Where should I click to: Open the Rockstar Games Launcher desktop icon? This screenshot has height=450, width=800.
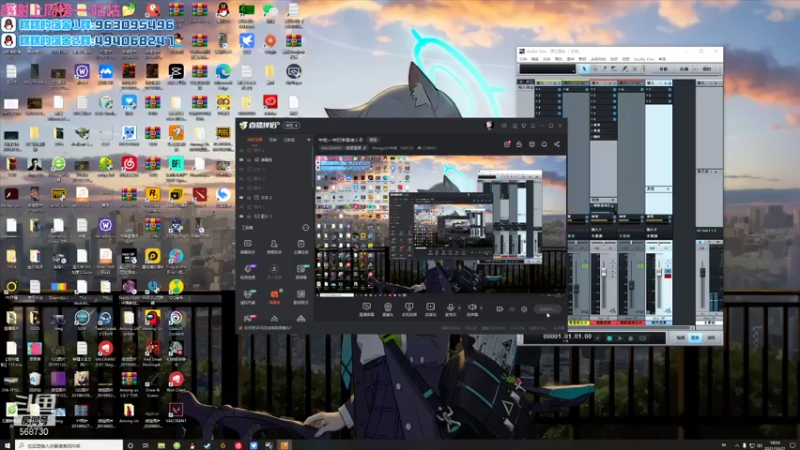[x=153, y=194]
